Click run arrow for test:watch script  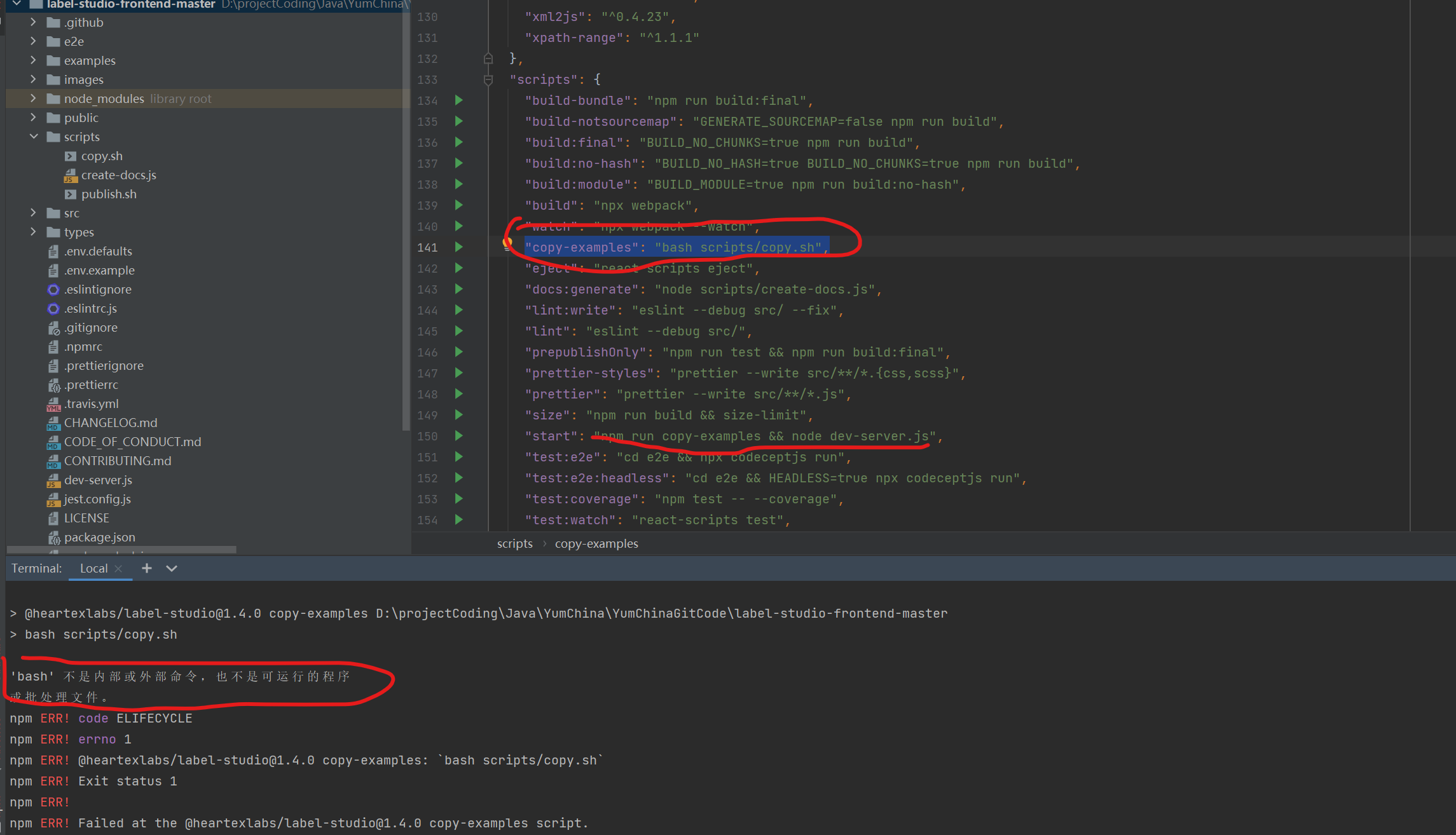[x=458, y=520]
